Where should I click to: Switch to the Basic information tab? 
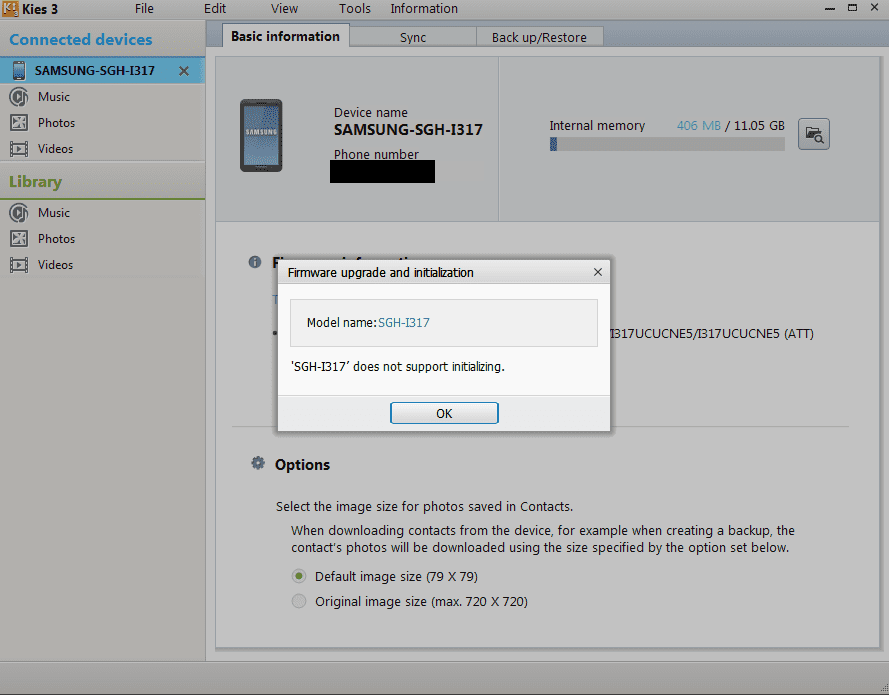(286, 36)
